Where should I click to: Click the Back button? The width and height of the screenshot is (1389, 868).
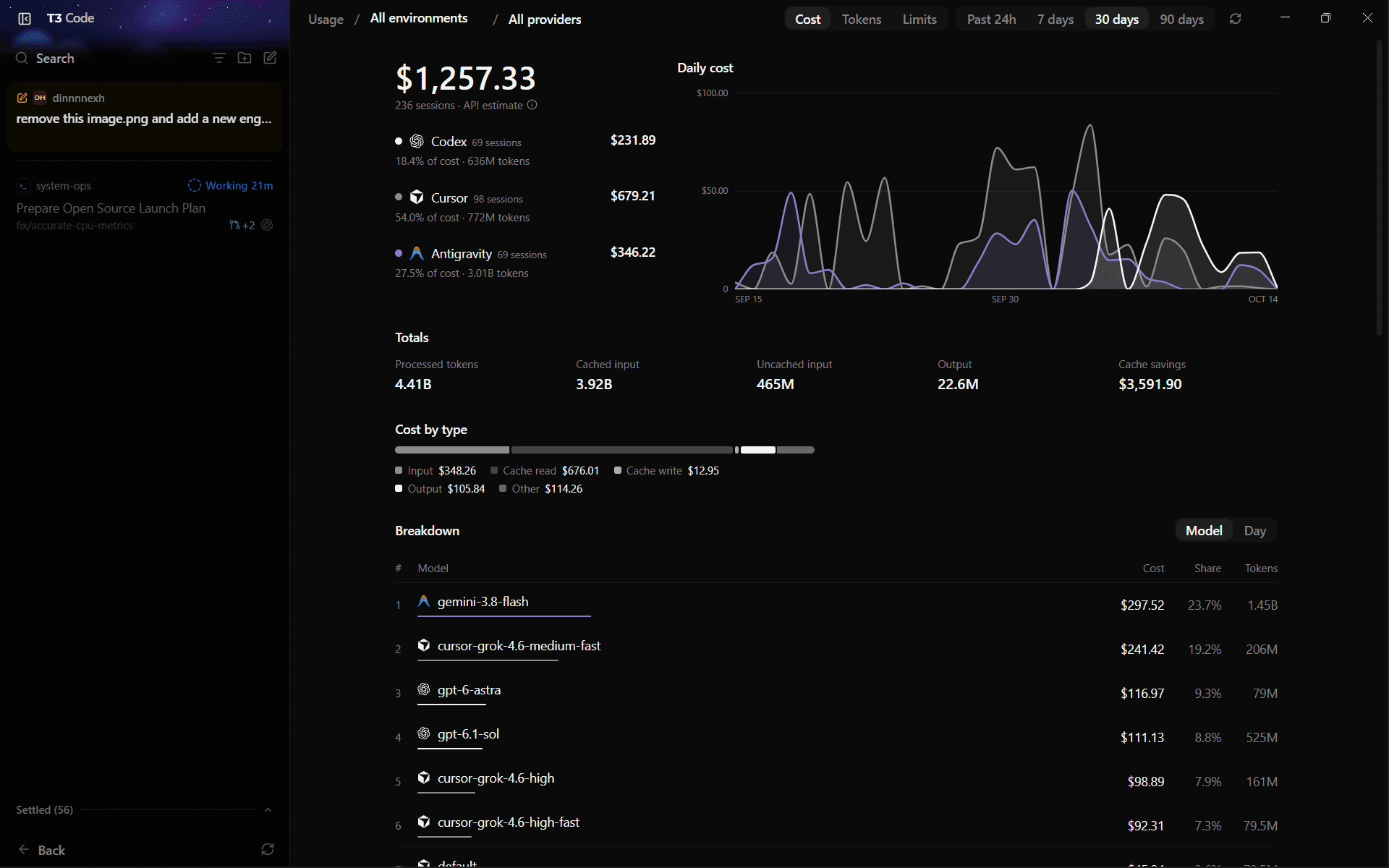tap(41, 850)
